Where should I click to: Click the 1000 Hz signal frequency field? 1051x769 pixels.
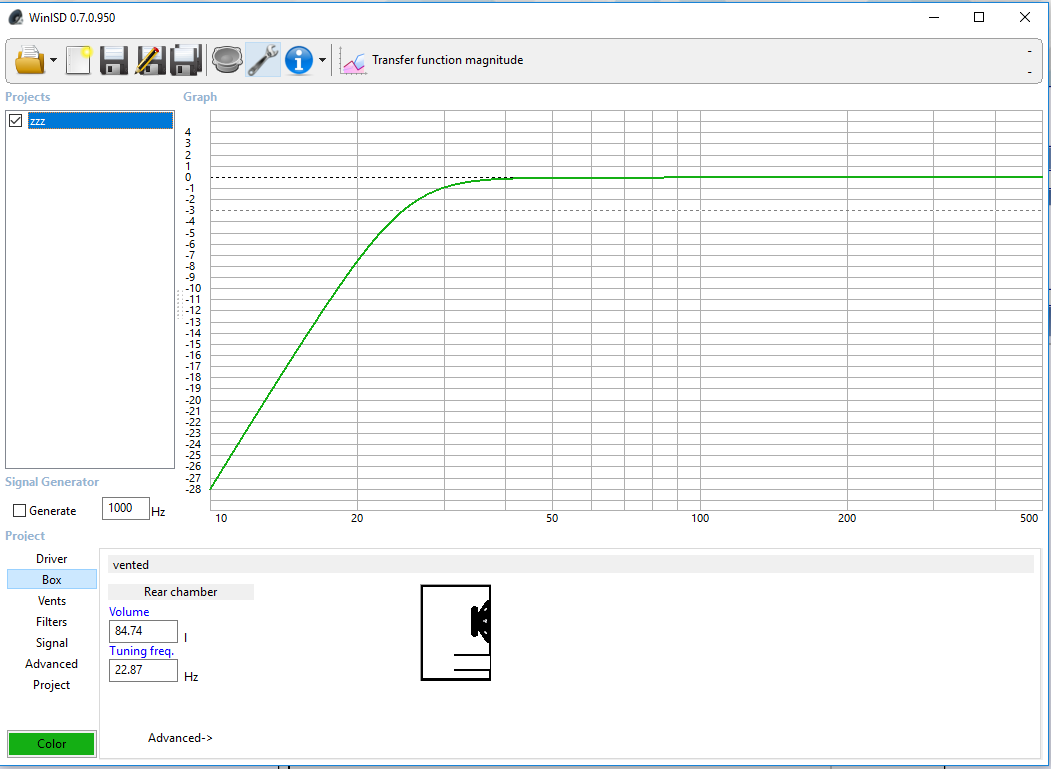[125, 508]
